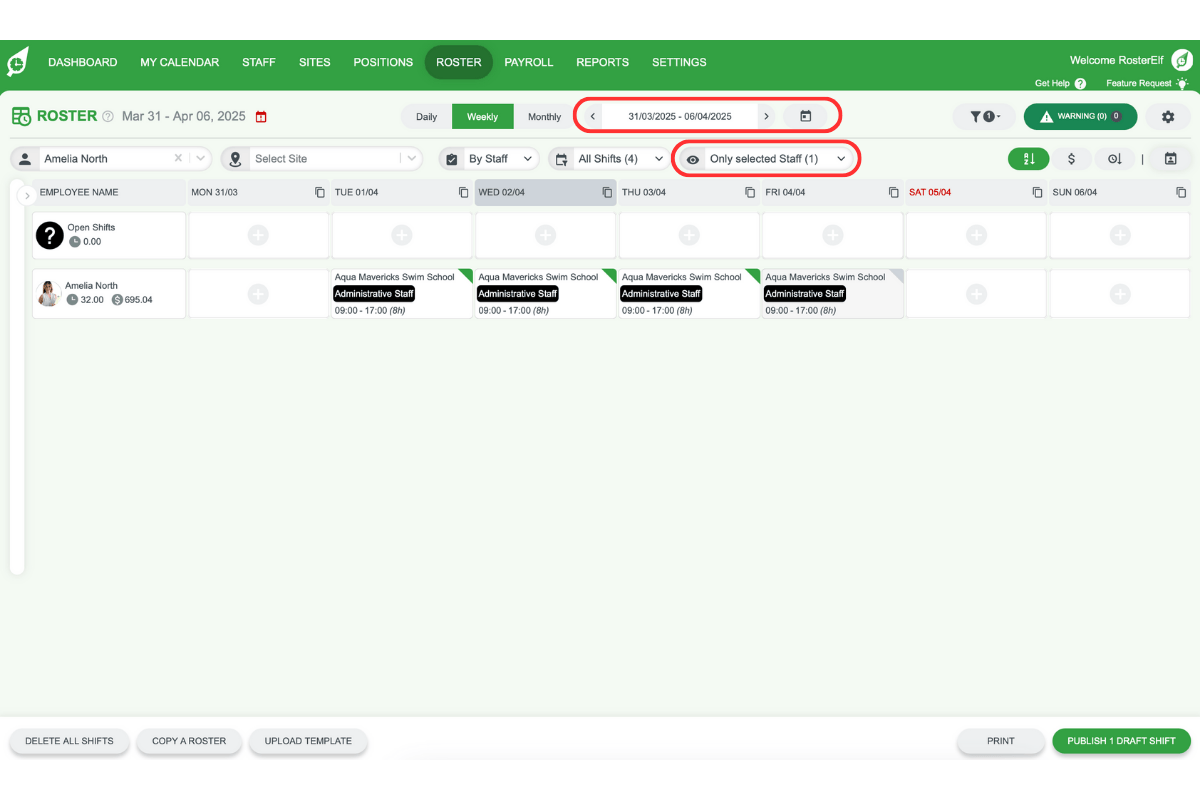
Task: Expand the All Shifts (4) dropdown
Action: [x=608, y=159]
